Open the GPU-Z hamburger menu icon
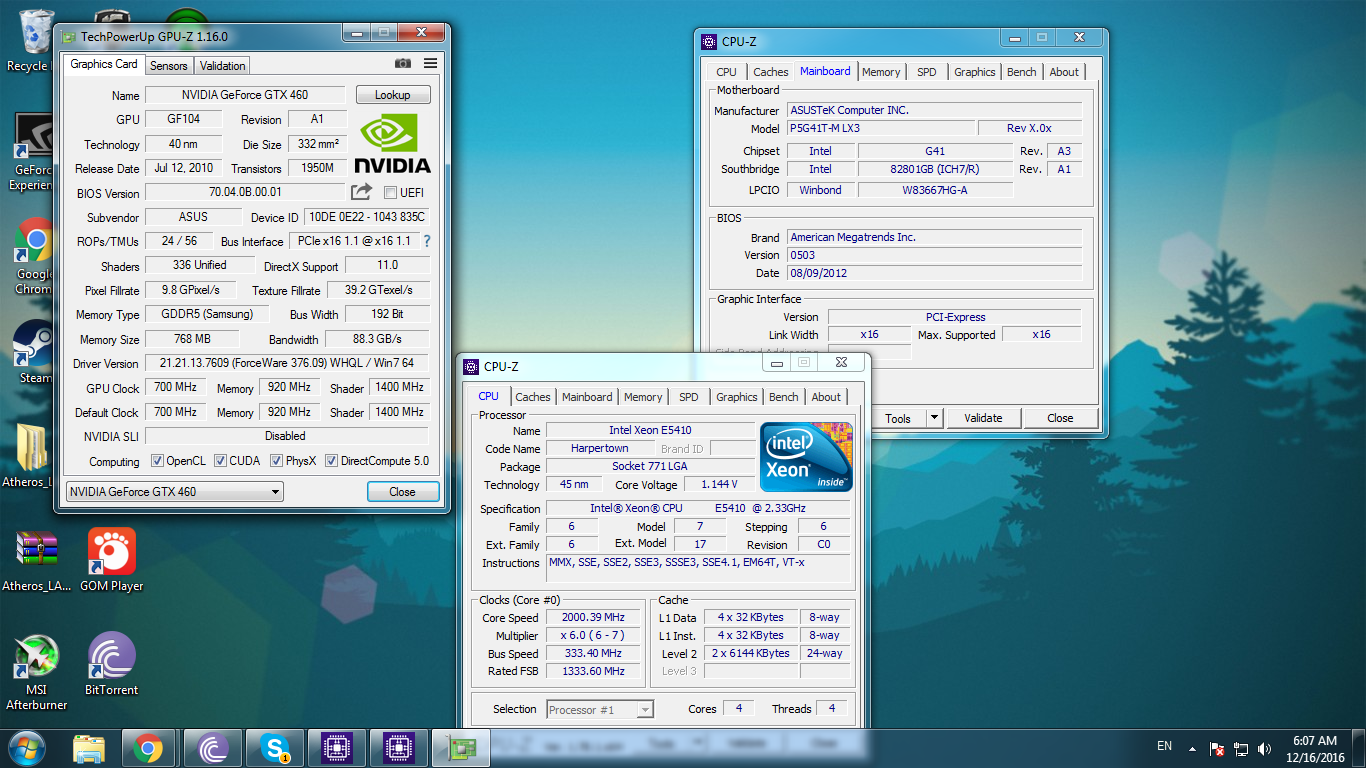1366x768 pixels. point(430,64)
